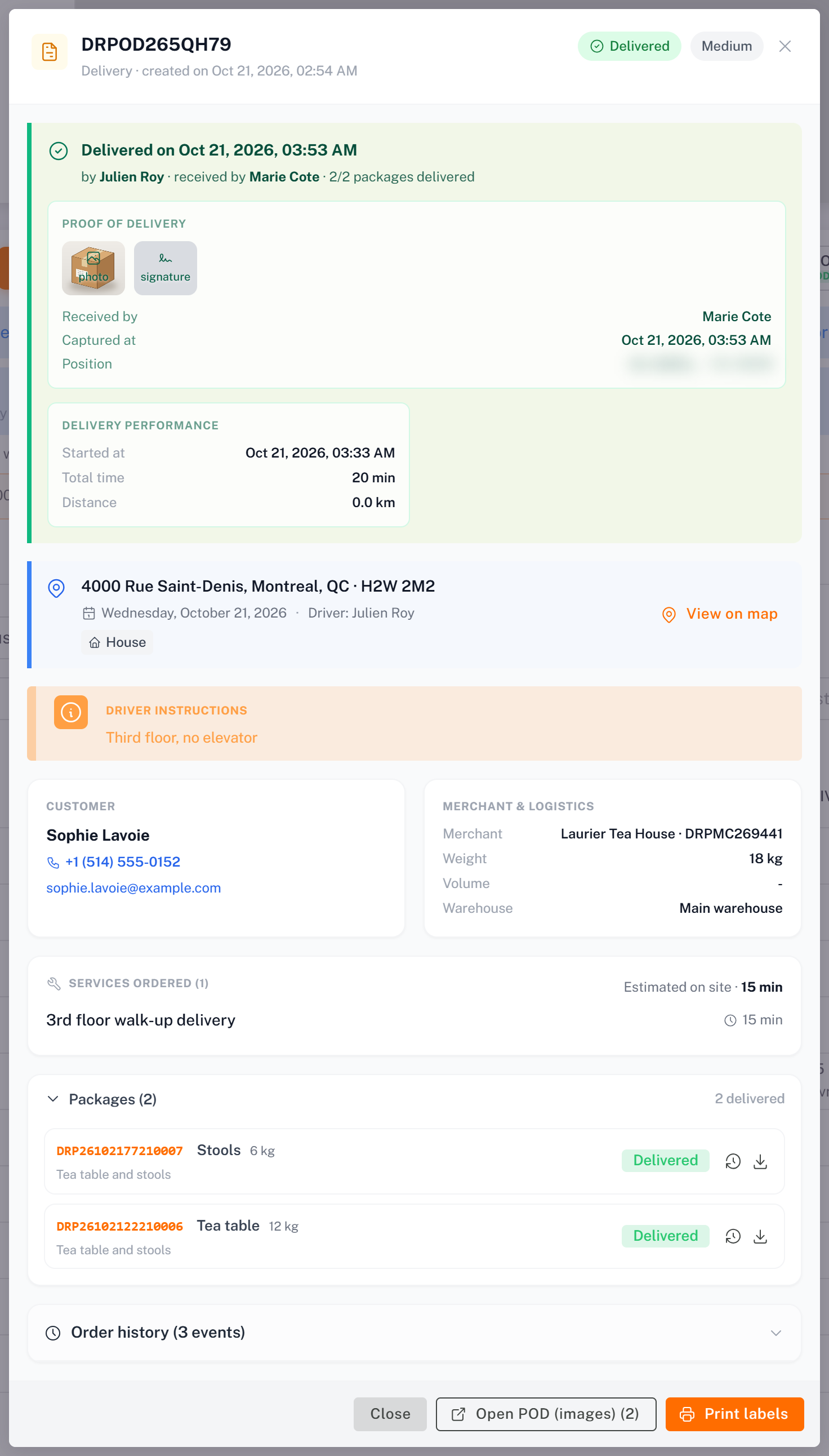Image resolution: width=829 pixels, height=1456 pixels.
Task: Click the customer name Sophie Lavoie
Action: (98, 836)
